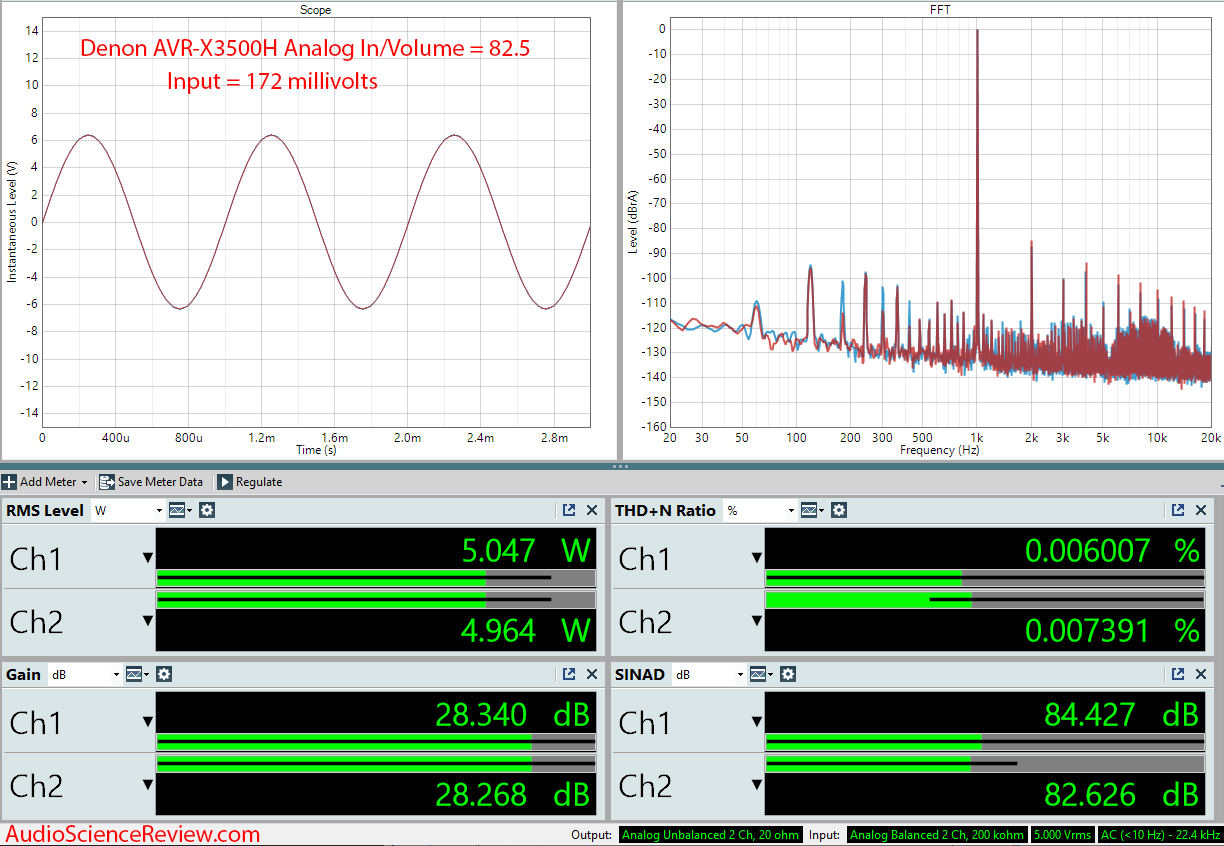Open settings gear for the SINAD meter
1224x846 pixels.
click(x=788, y=674)
